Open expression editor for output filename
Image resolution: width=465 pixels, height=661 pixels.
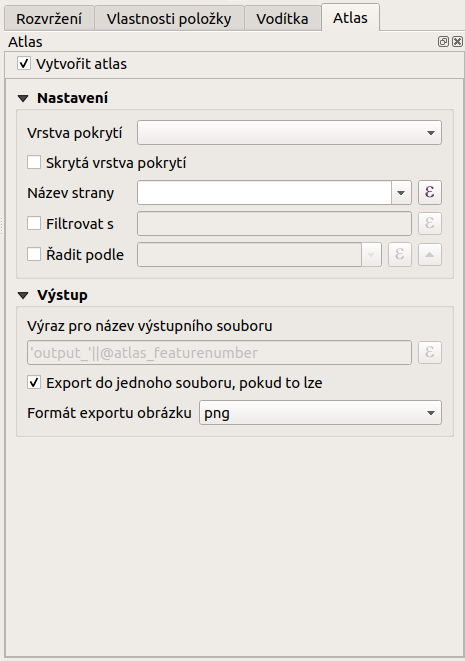pyautogui.click(x=430, y=352)
